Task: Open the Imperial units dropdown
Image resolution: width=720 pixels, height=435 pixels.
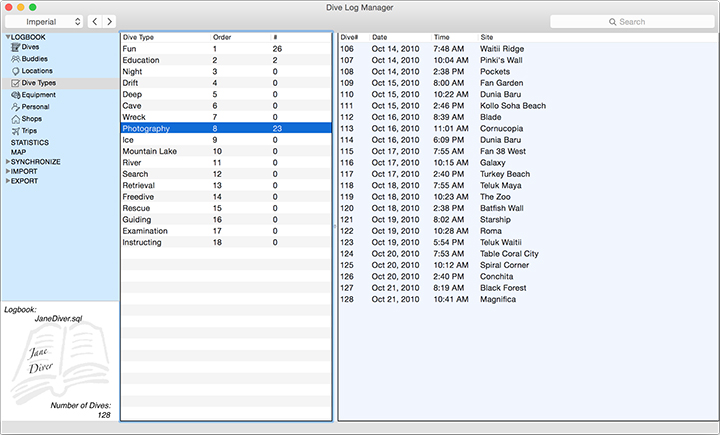Action: (44, 21)
